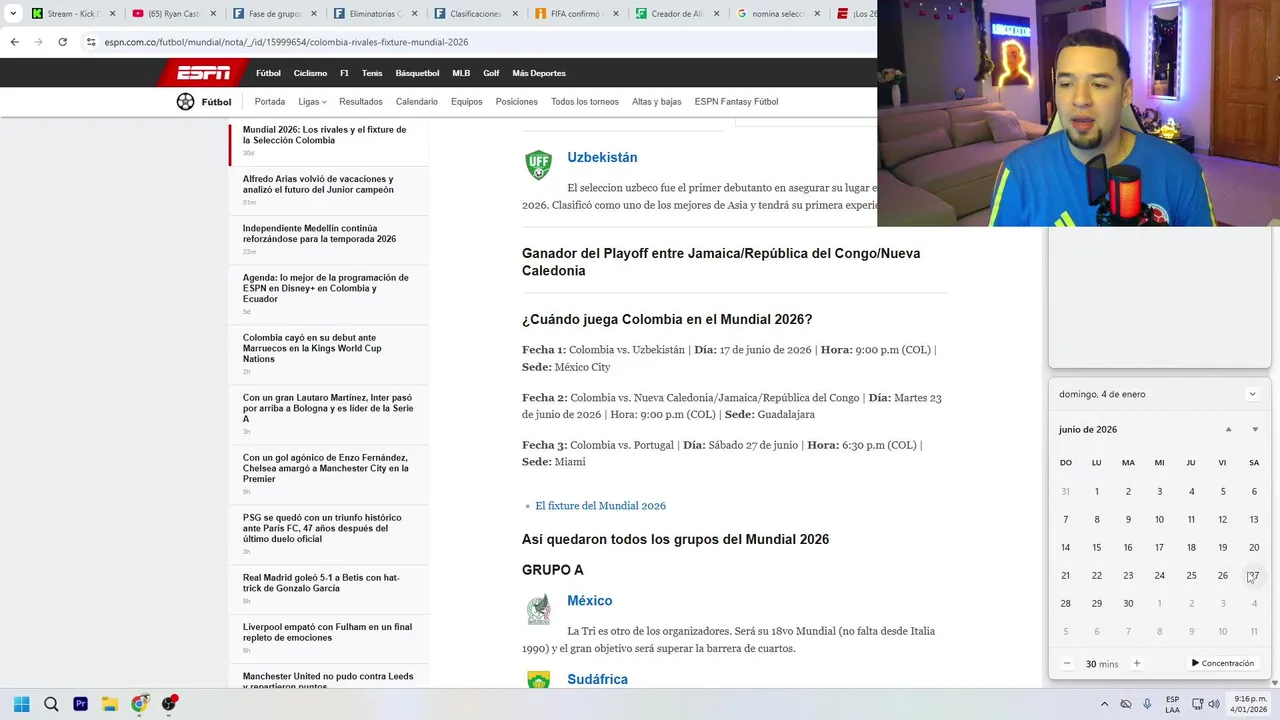Screen dimensions: 1280x720
Task: Open El fixture del Mundial 2026 link
Action: point(600,506)
